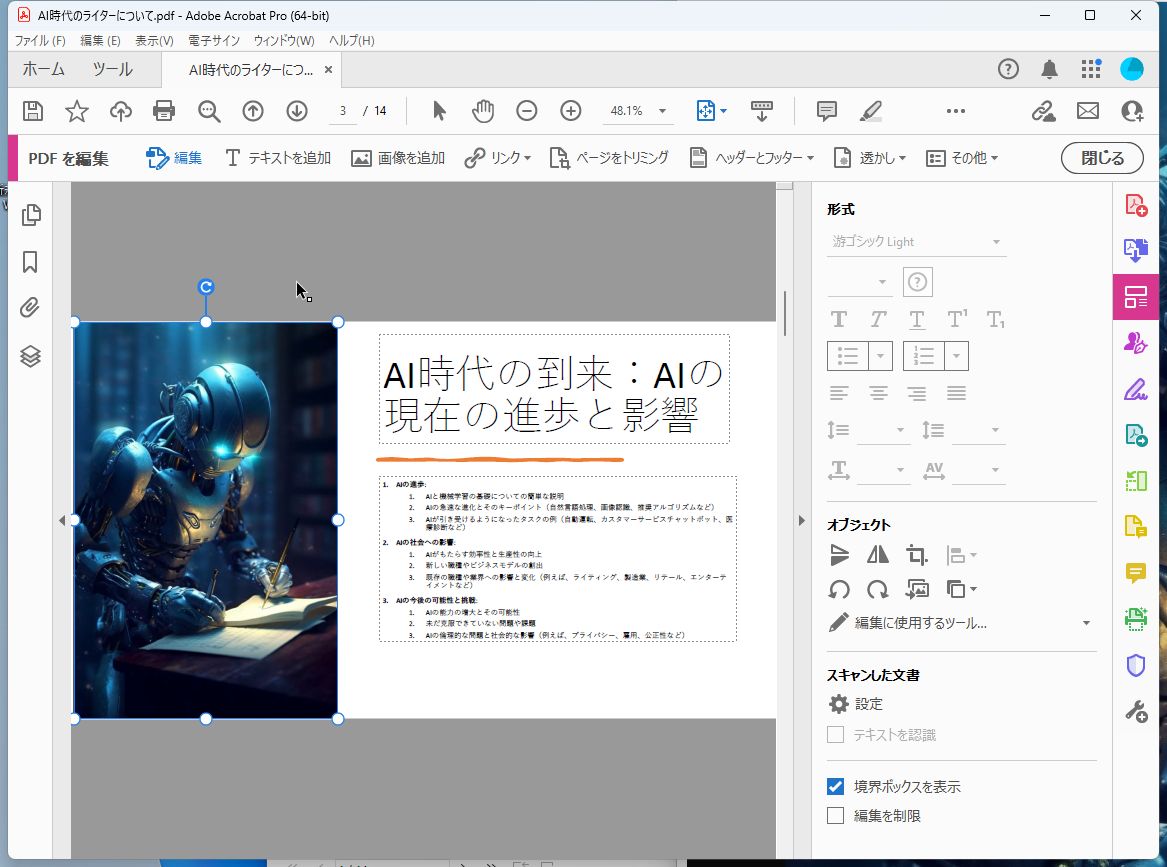Send the file by email envelope icon

coord(1088,112)
